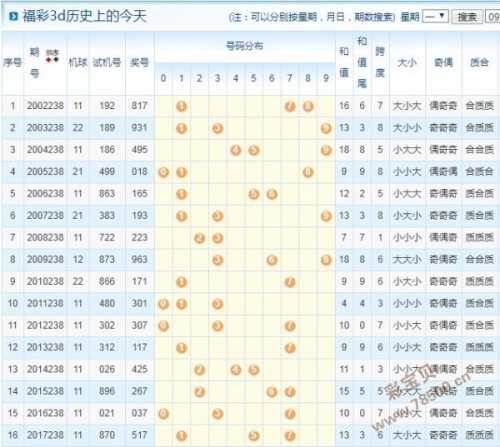Viewport: 500px width, 447px height.
Task: Click the ball 5 in row 2004238
Action: pyautogui.click(x=254, y=150)
